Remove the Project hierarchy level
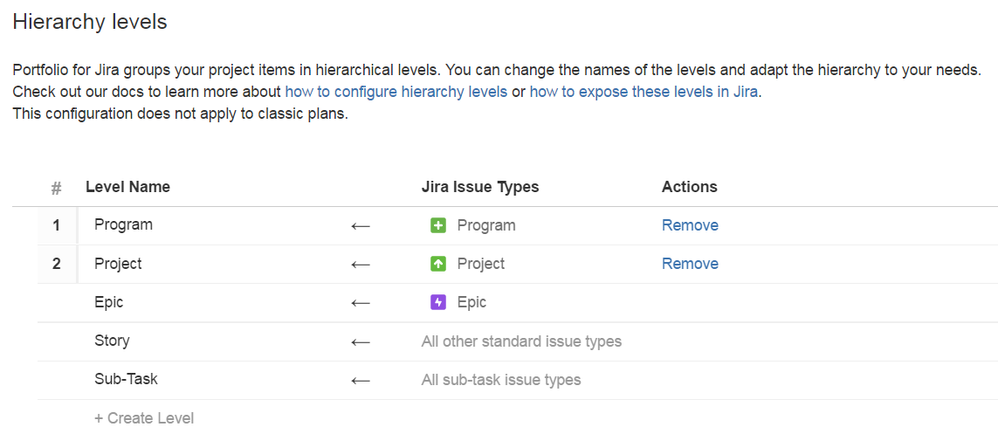Image resolution: width=998 pixels, height=448 pixels. (x=690, y=264)
